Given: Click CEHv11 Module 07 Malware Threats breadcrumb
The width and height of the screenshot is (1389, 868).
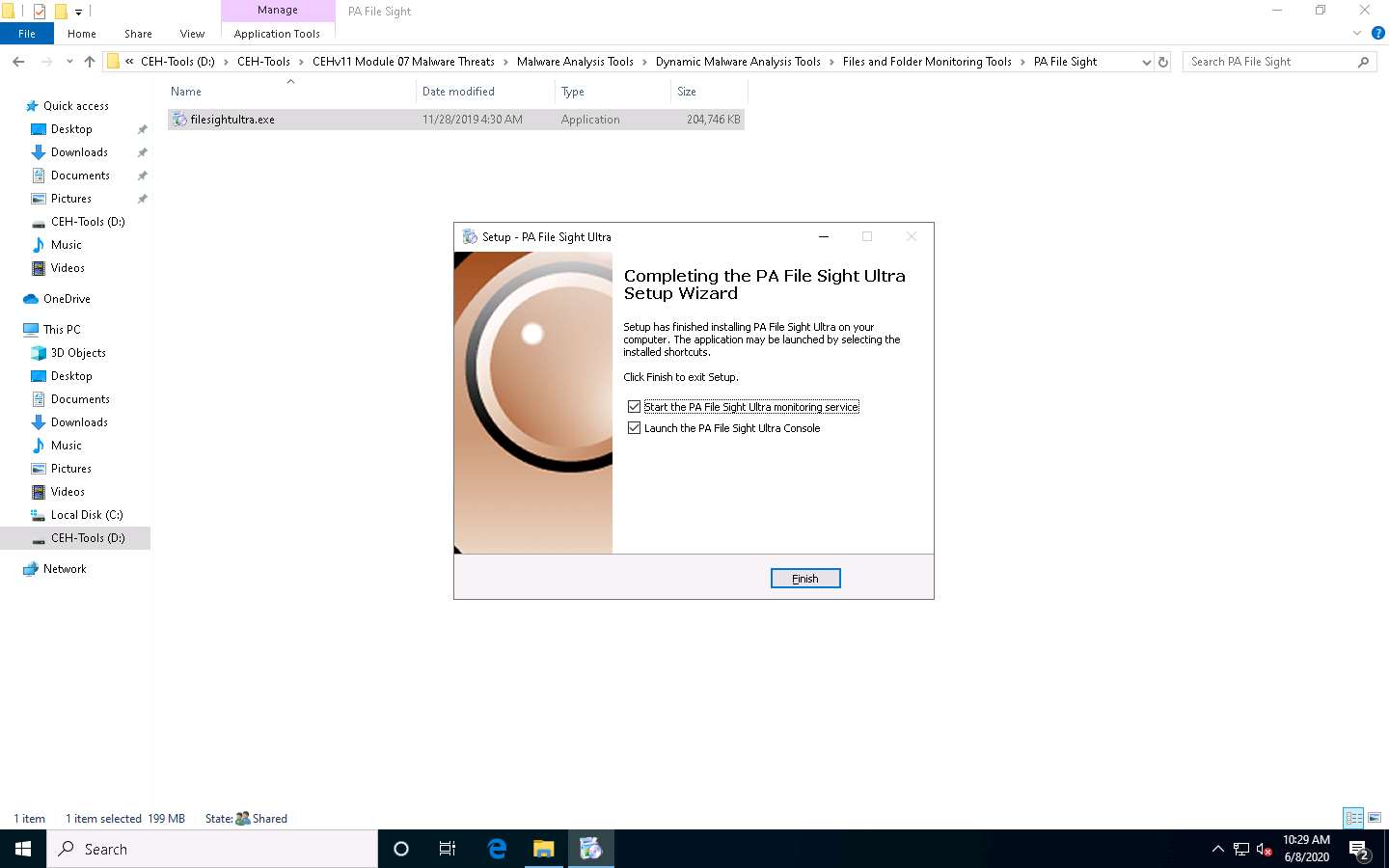Looking at the screenshot, I should 403,62.
